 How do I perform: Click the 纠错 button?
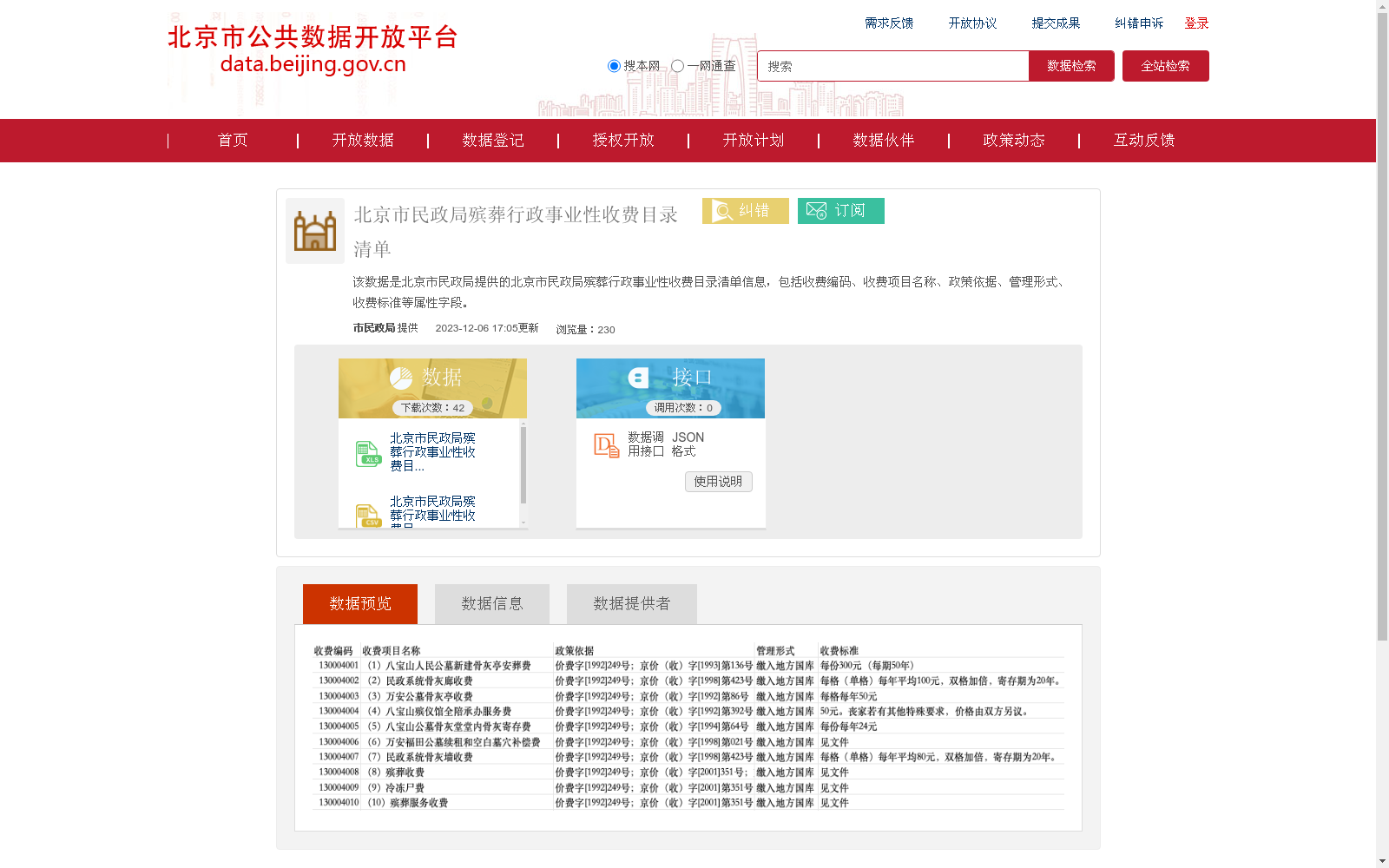[746, 211]
